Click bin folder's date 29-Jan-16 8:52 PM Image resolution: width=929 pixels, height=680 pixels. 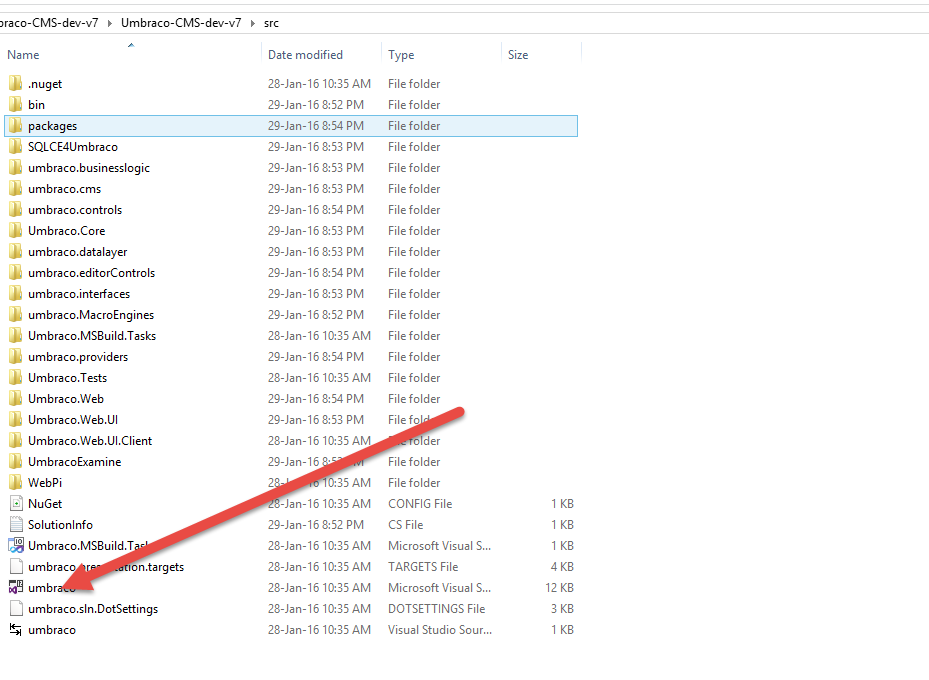point(316,105)
